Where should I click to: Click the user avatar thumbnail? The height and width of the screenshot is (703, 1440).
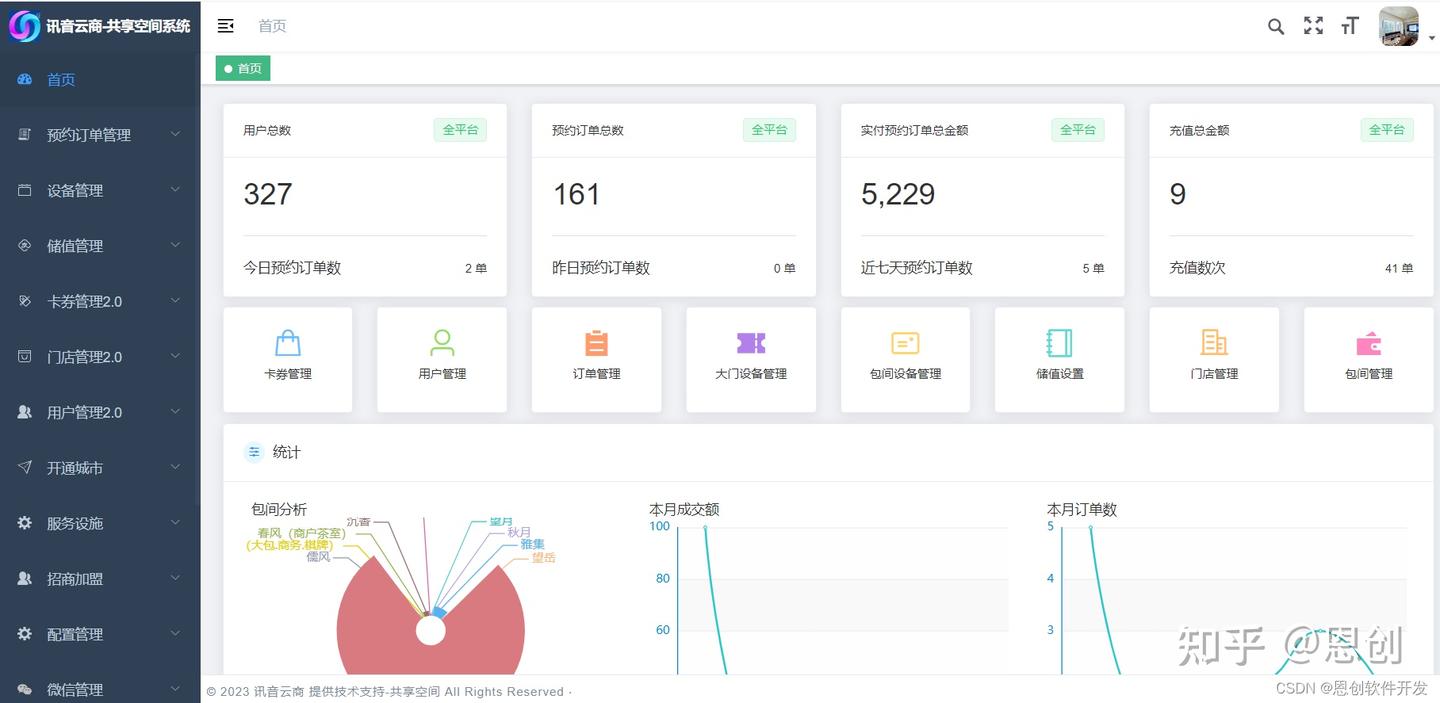point(1398,27)
